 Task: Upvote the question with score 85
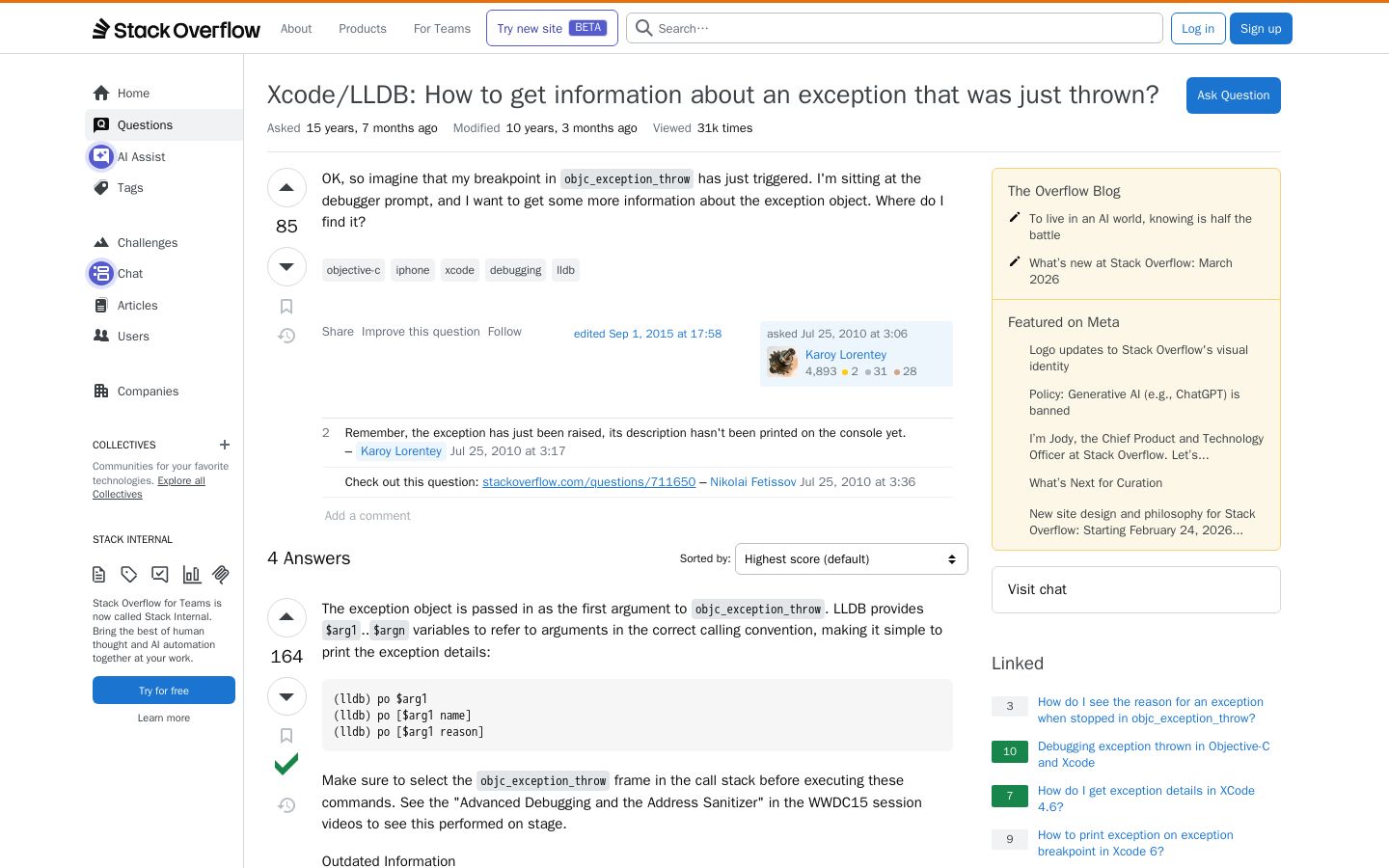[286, 188]
